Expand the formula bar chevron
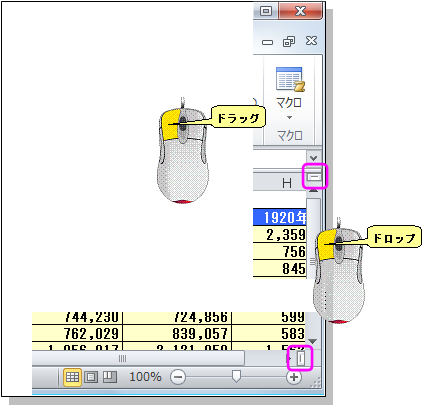 point(313,158)
